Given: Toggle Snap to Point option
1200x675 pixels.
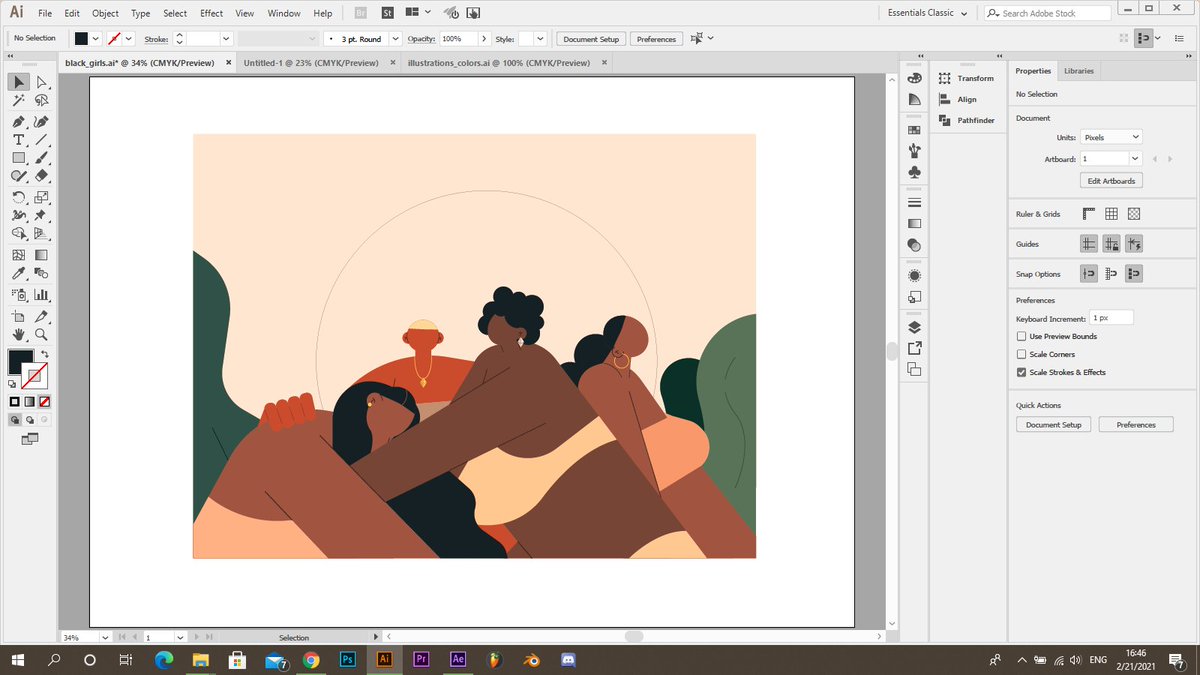Looking at the screenshot, I should tap(1089, 273).
